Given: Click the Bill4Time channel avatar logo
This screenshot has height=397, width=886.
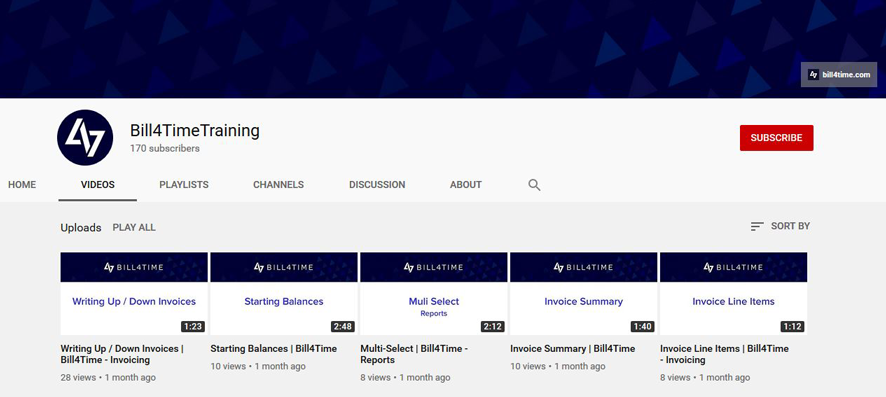Looking at the screenshot, I should [85, 138].
